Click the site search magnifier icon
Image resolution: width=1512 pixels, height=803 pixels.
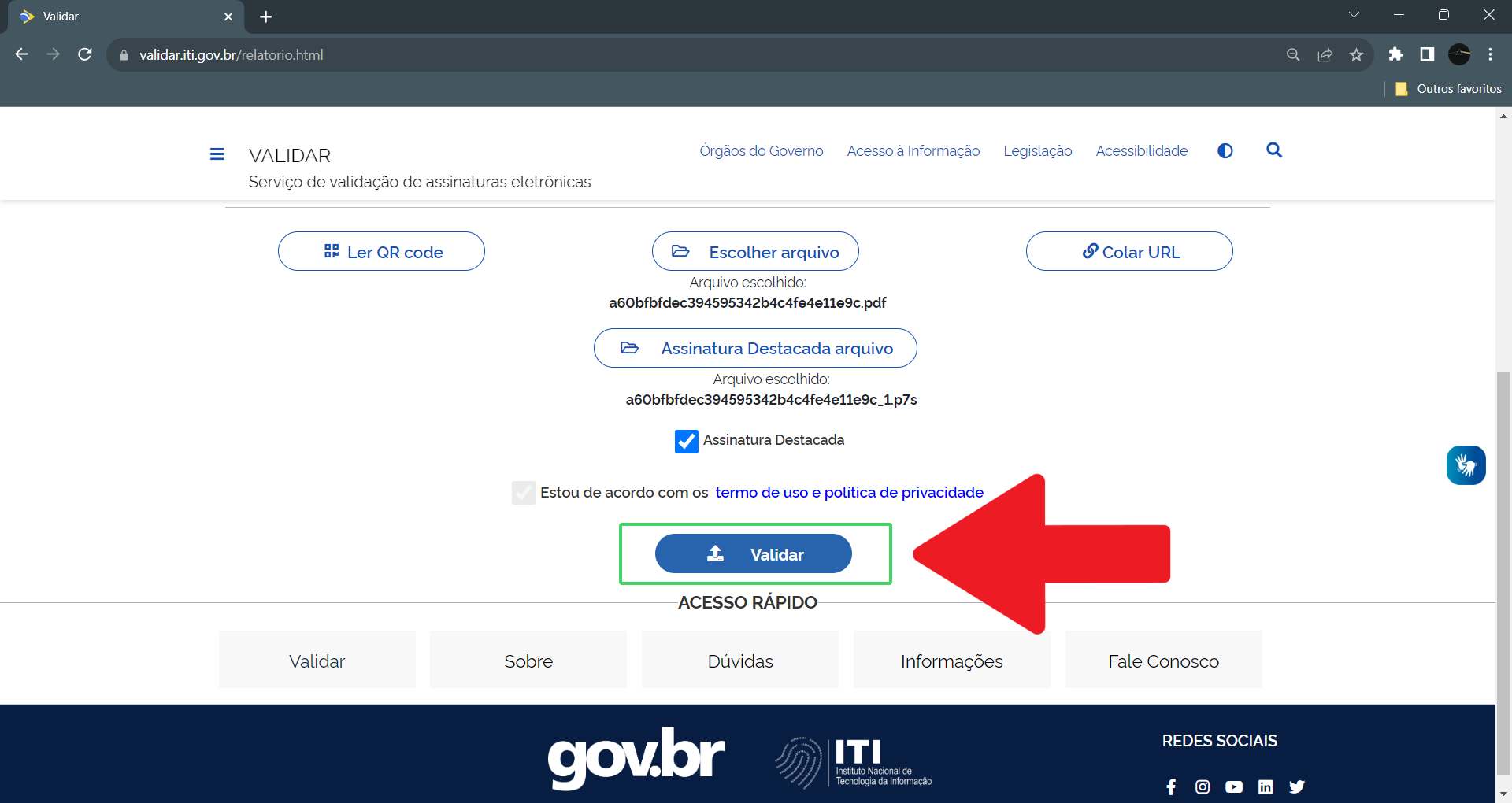[x=1273, y=150]
